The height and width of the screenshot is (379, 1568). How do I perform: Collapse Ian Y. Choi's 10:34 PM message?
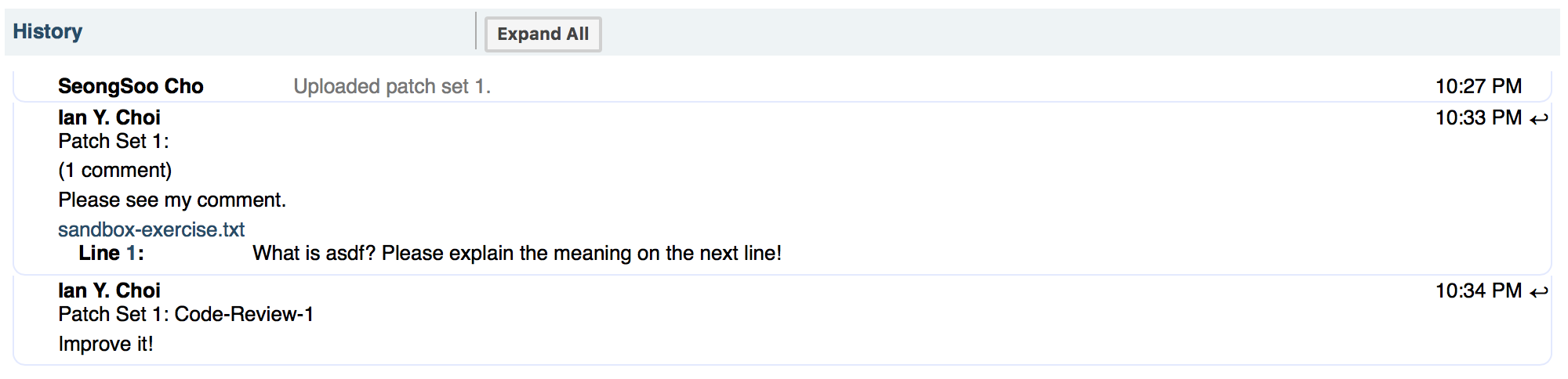(109, 291)
